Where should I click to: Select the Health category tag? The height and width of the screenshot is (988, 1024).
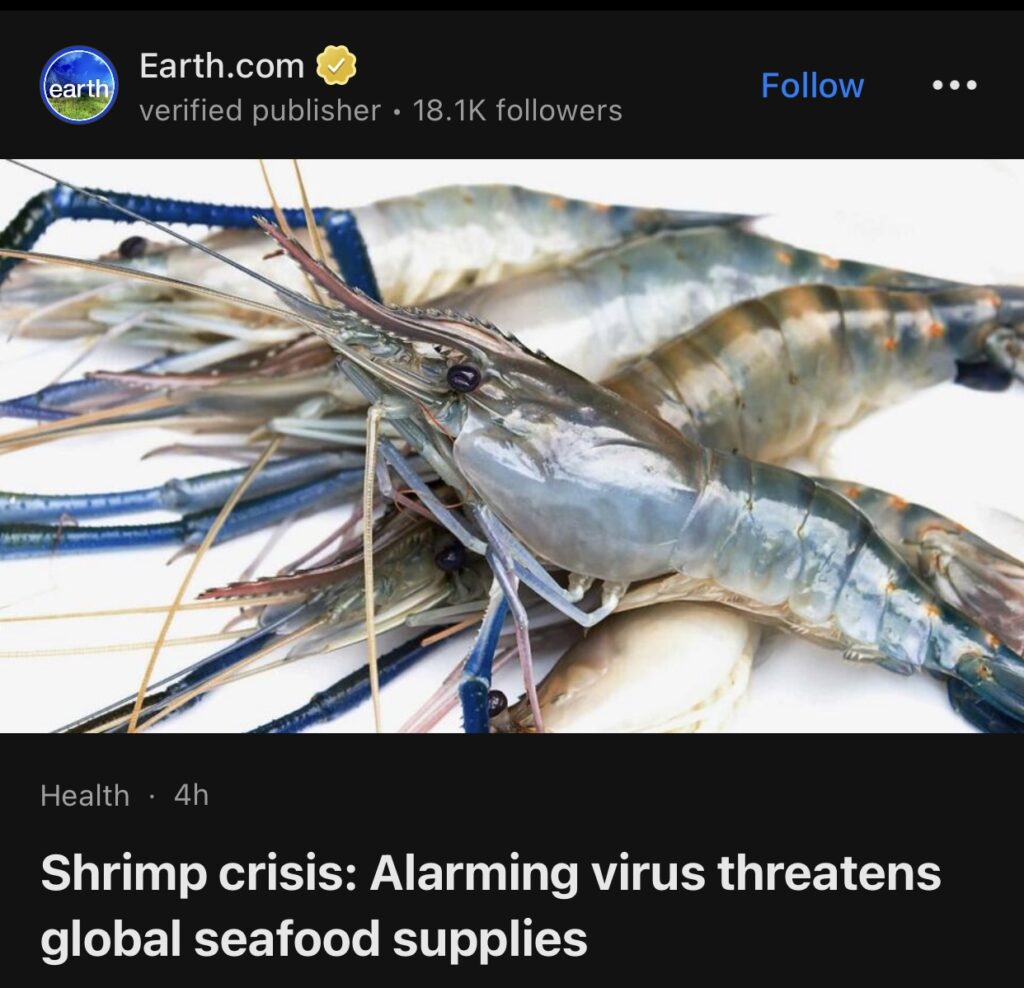pos(85,795)
